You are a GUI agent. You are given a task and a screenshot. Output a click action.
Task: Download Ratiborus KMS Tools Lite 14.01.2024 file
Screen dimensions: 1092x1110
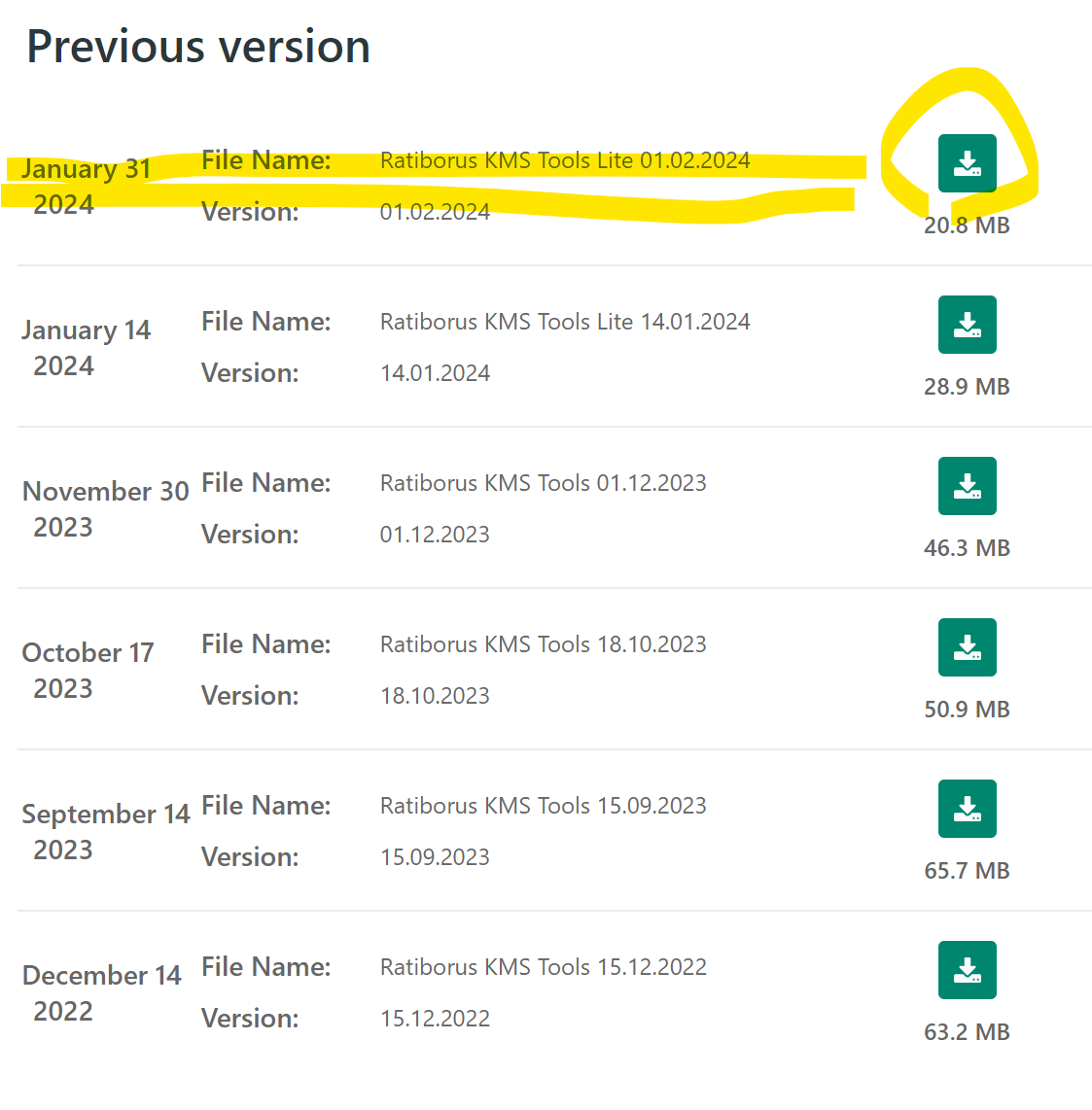[x=967, y=325]
